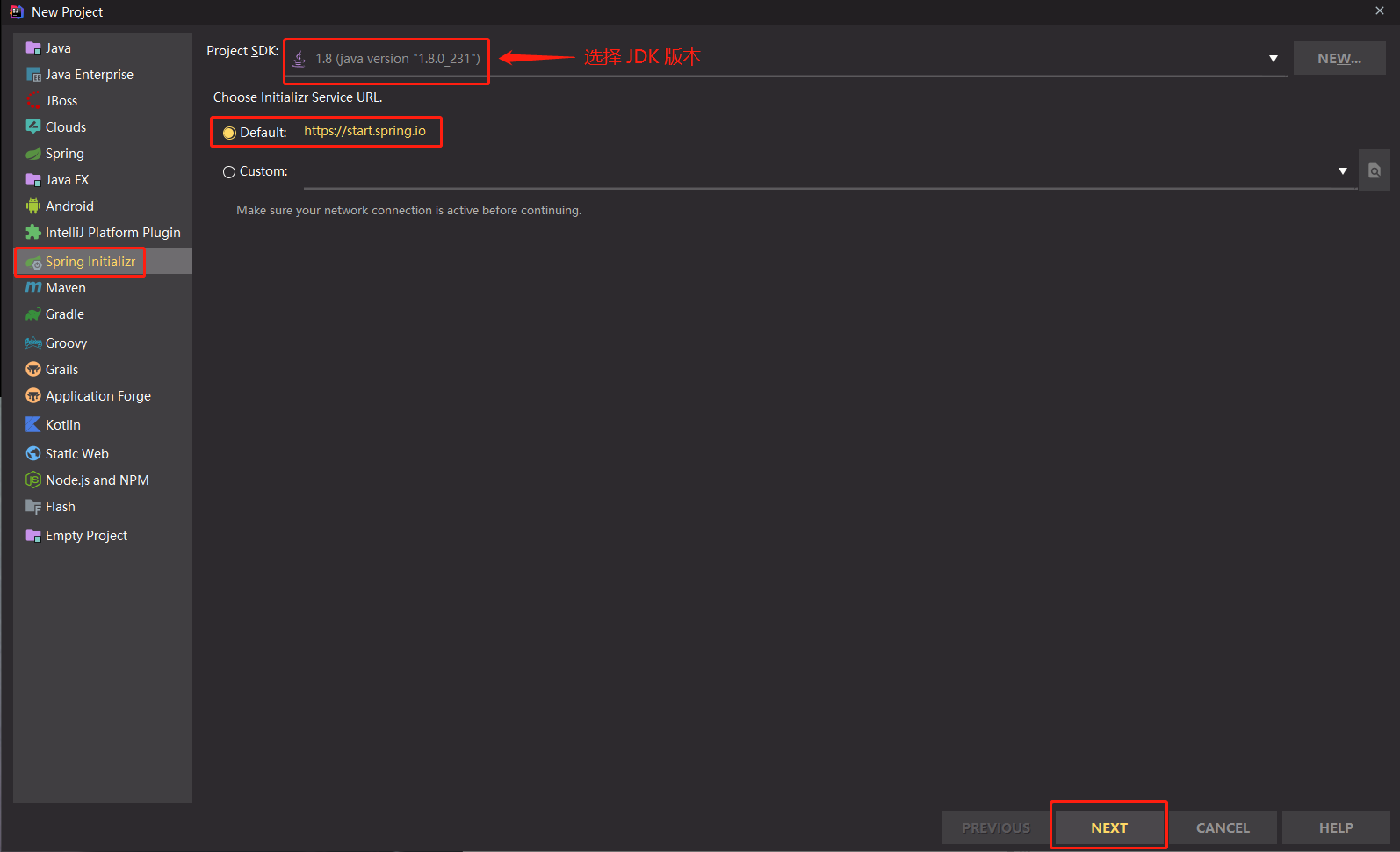Screen dimensions: 1400x852
Task: Click the PREVIOUS button
Action: click(x=996, y=827)
